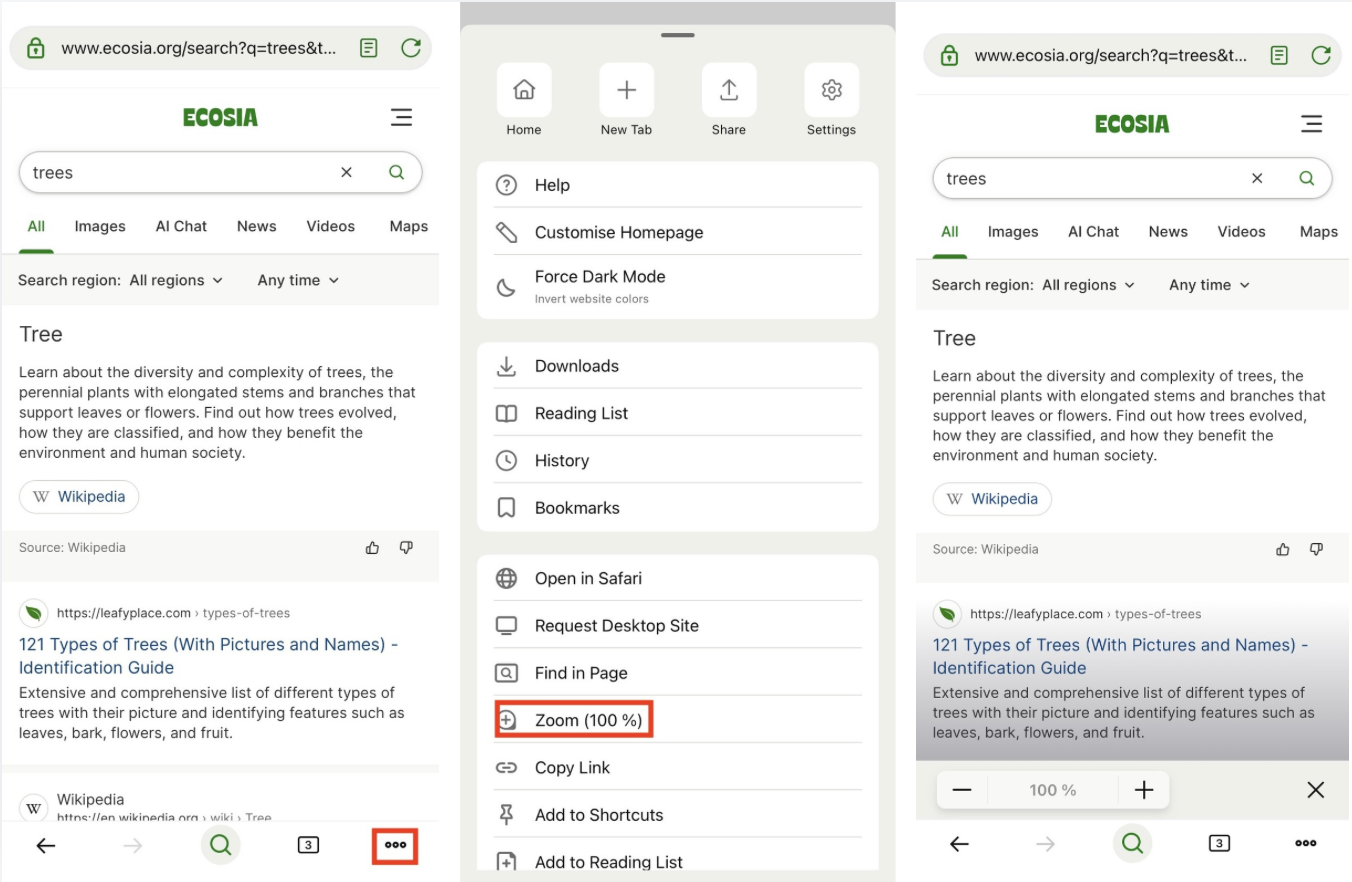Open Downloads from the menu
Image resolution: width=1352 pixels, height=882 pixels.
(678, 366)
